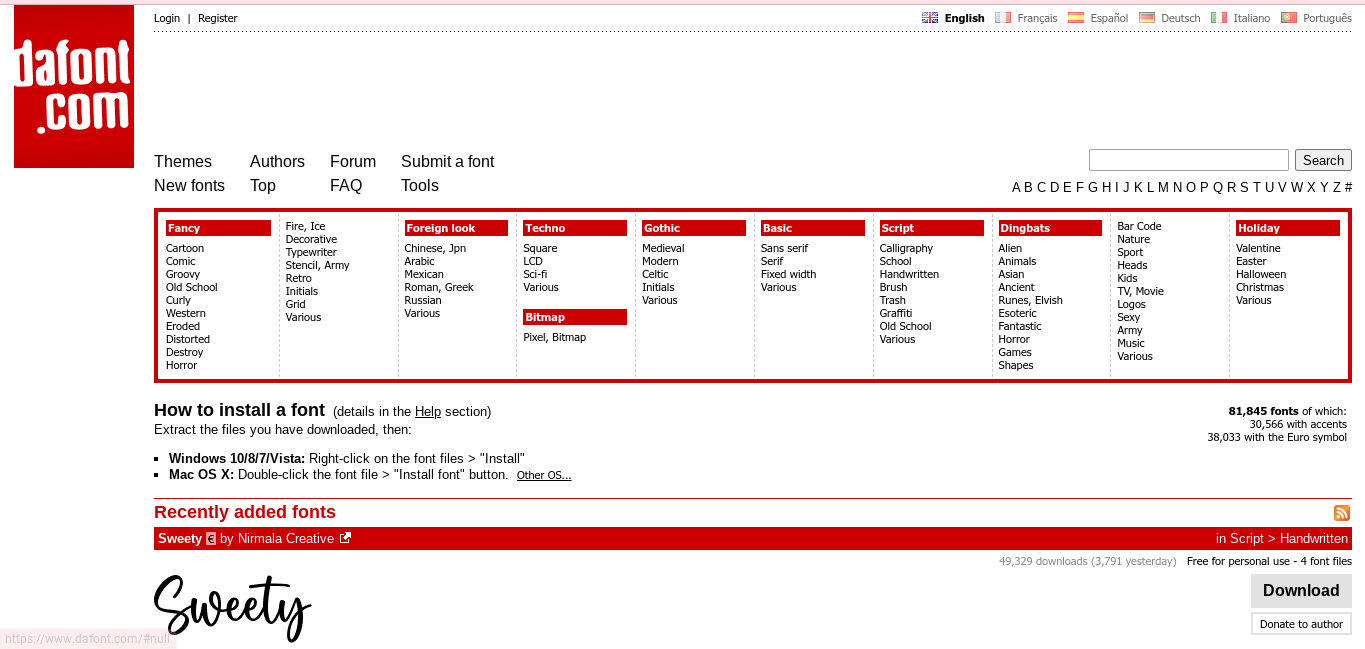
Task: Open the Bitmap category header
Action: tap(575, 317)
